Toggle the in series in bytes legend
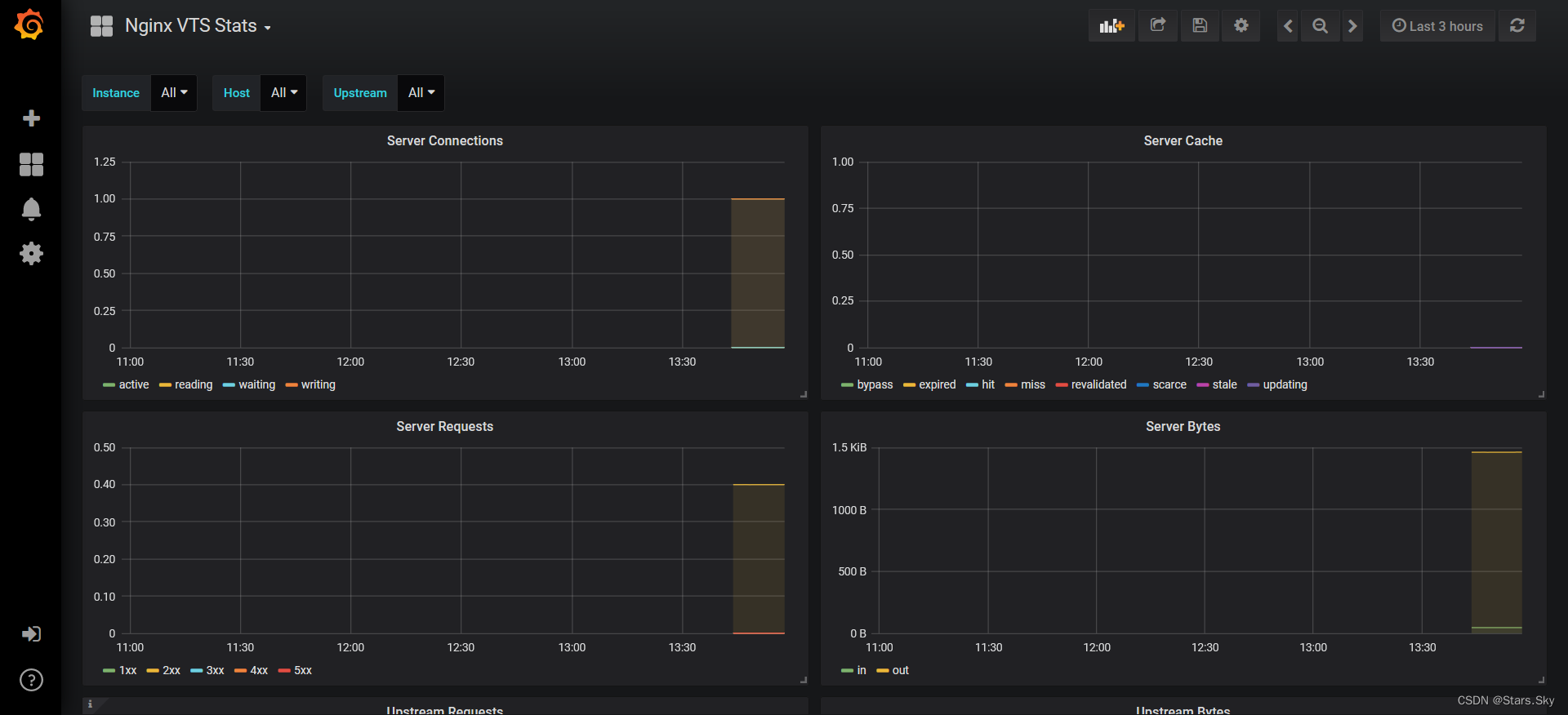Image resolution: width=1568 pixels, height=715 pixels. tap(862, 670)
